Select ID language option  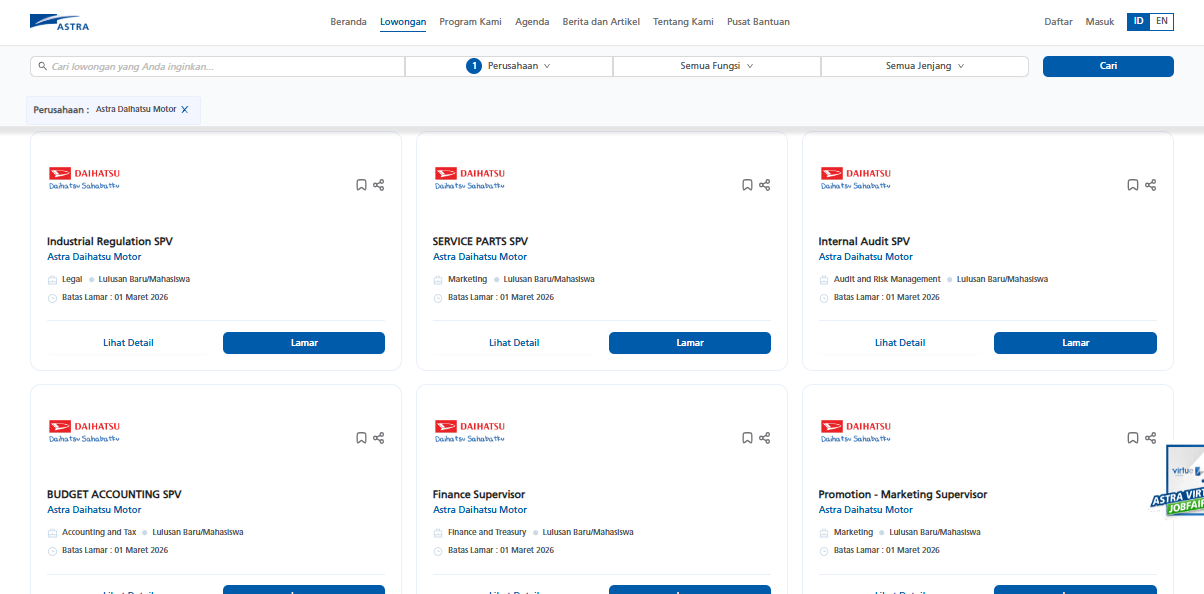point(1138,21)
